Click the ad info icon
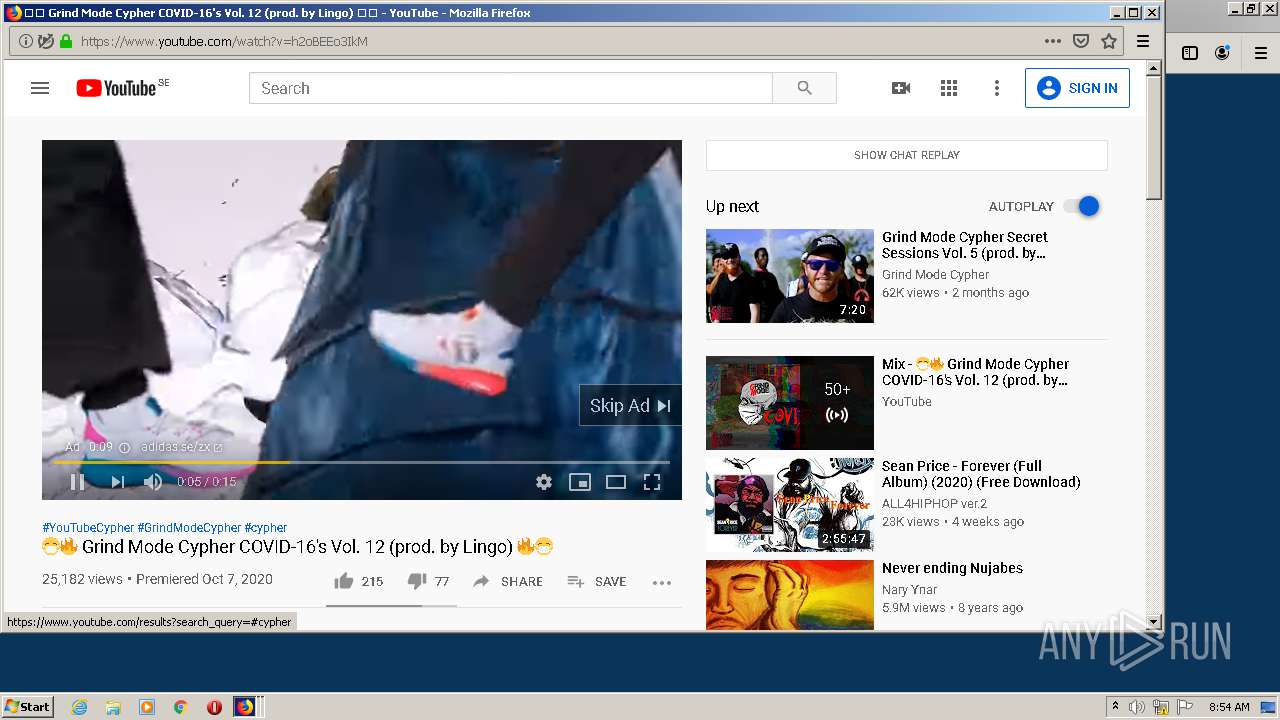Screen dimensions: 1280x720 (125, 447)
